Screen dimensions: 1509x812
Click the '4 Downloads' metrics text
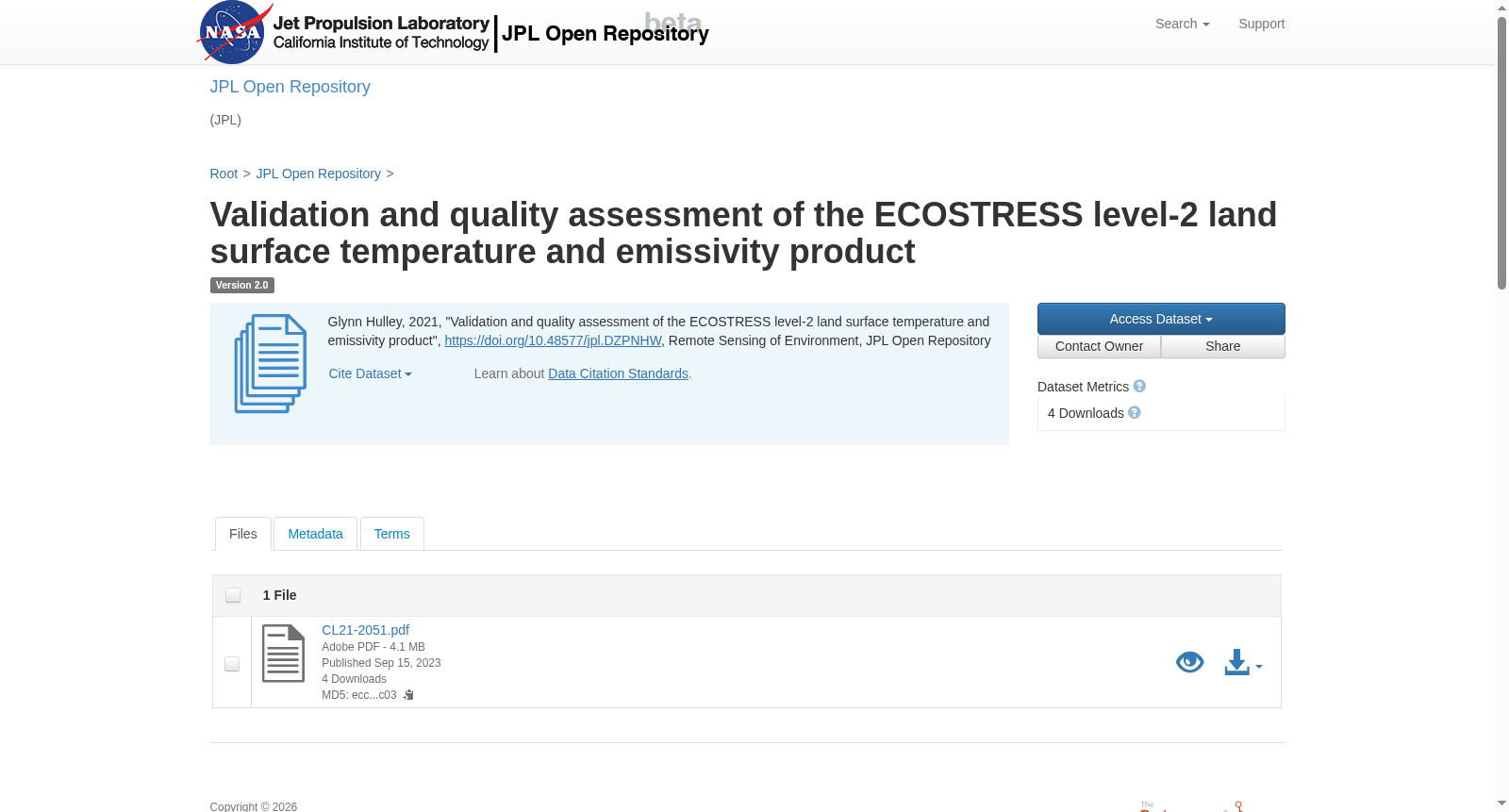tap(1086, 413)
